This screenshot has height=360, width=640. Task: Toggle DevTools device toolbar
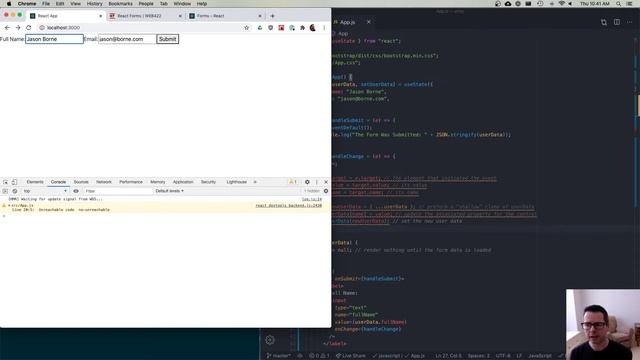tap(14, 182)
